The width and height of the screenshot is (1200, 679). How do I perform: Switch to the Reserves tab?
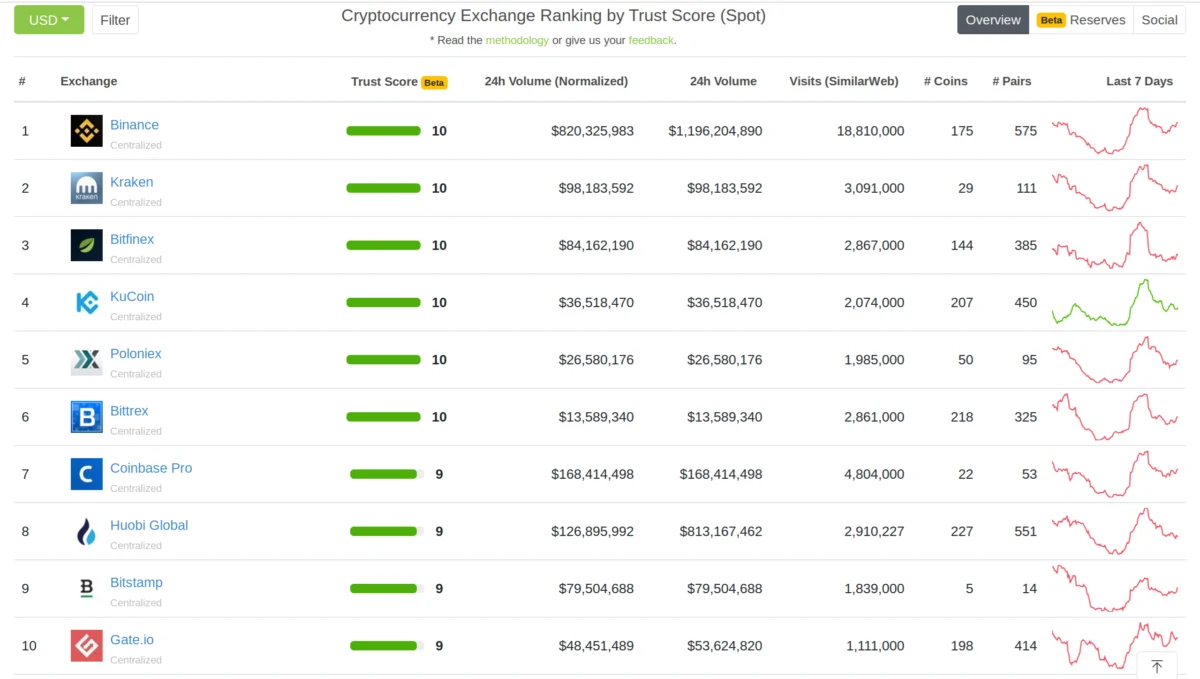point(1081,20)
